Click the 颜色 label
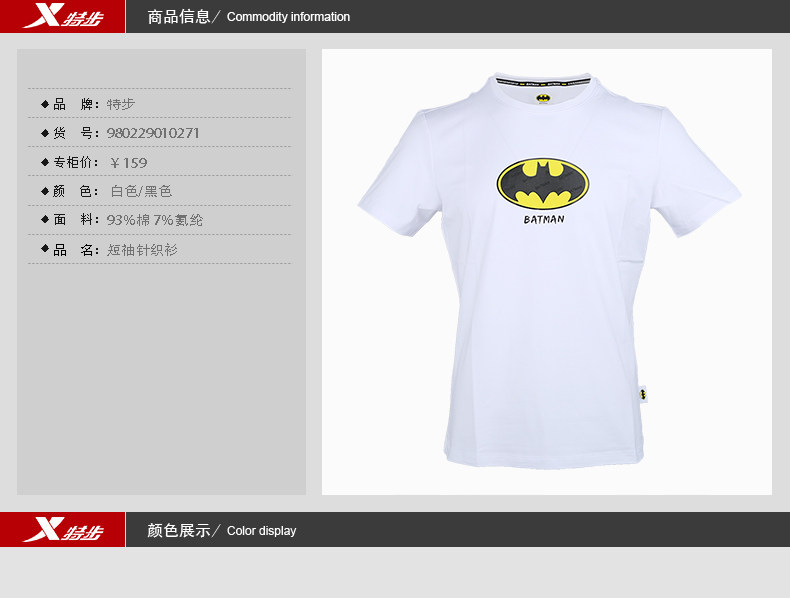790x598 pixels. point(76,191)
